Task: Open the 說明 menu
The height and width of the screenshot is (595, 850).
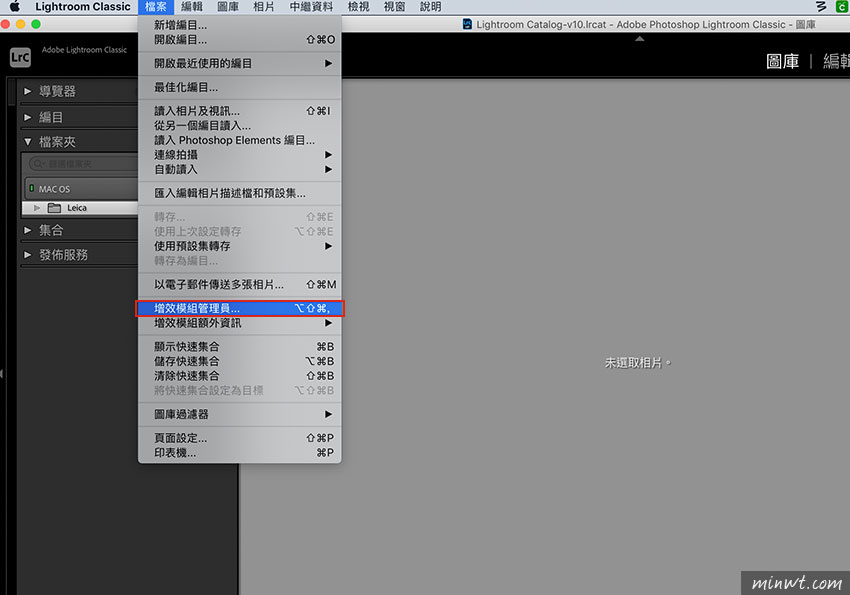Action: coord(431,7)
